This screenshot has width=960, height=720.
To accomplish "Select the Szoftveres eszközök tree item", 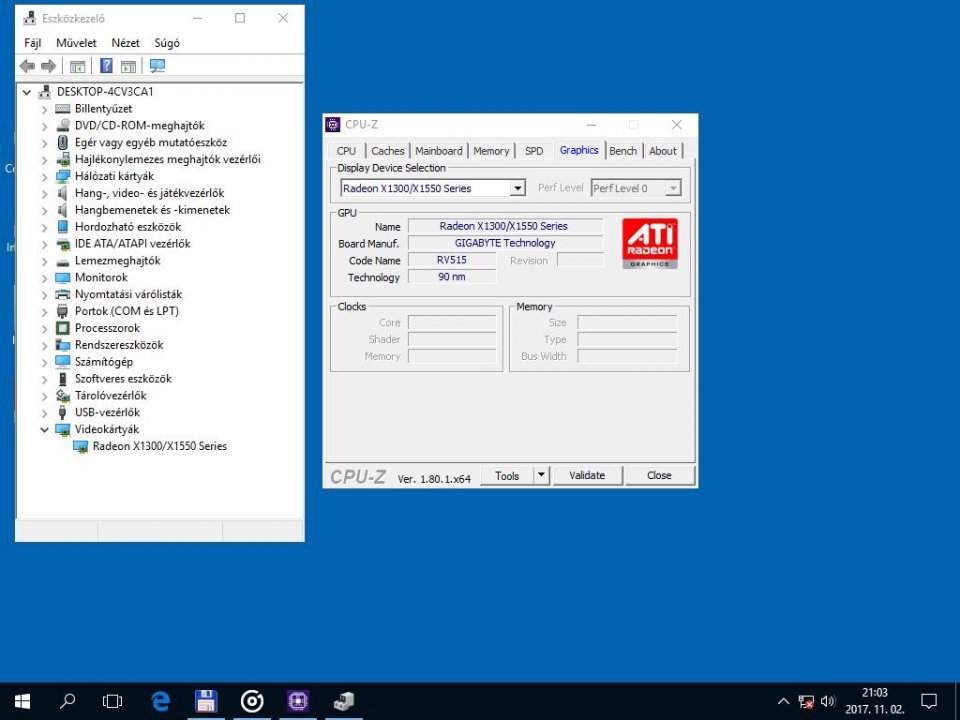I will (x=123, y=379).
